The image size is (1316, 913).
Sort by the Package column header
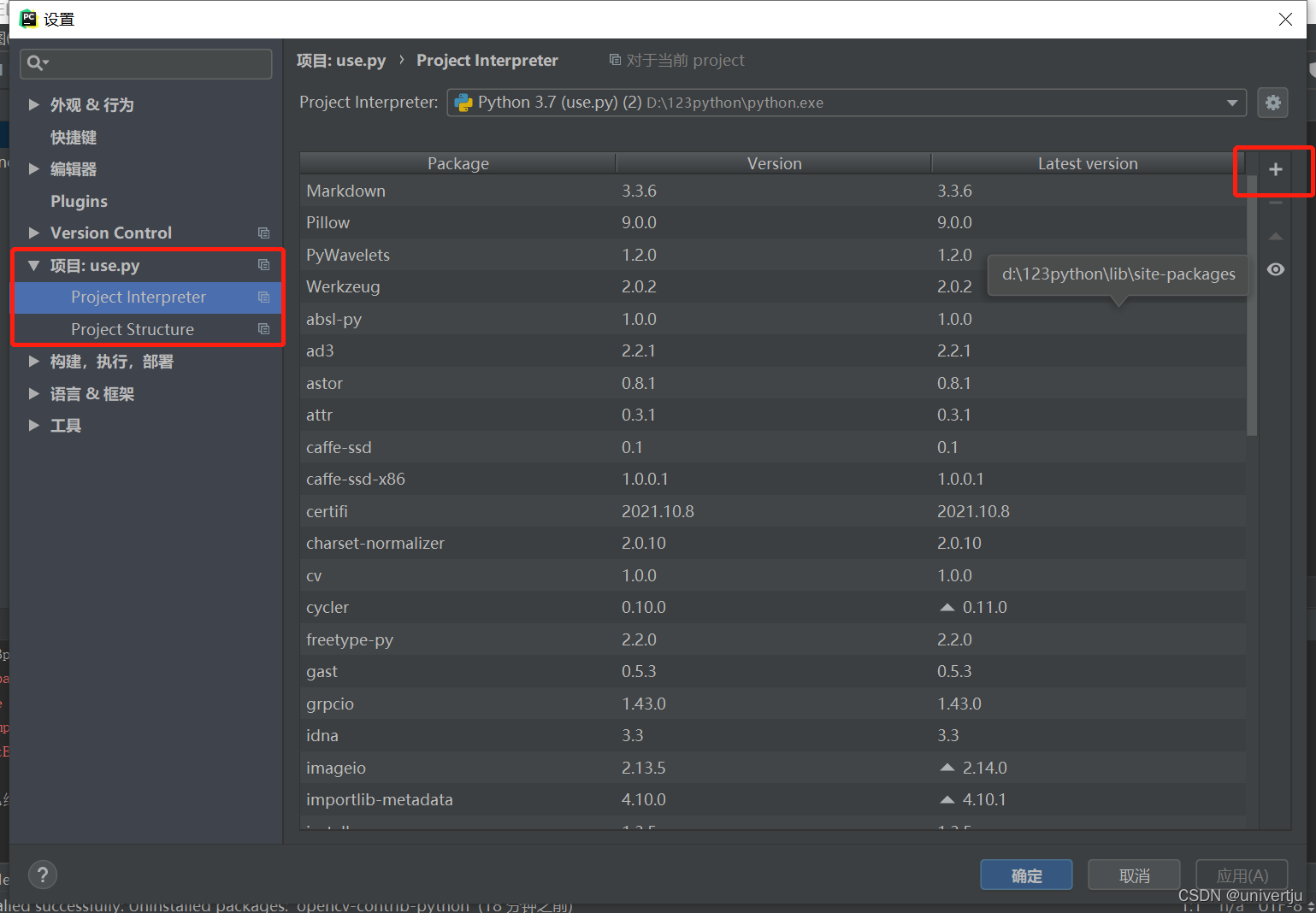(x=458, y=163)
